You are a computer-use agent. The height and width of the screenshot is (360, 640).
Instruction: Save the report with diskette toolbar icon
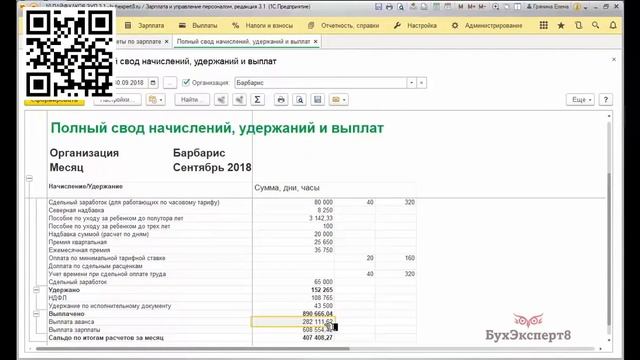pos(318,100)
